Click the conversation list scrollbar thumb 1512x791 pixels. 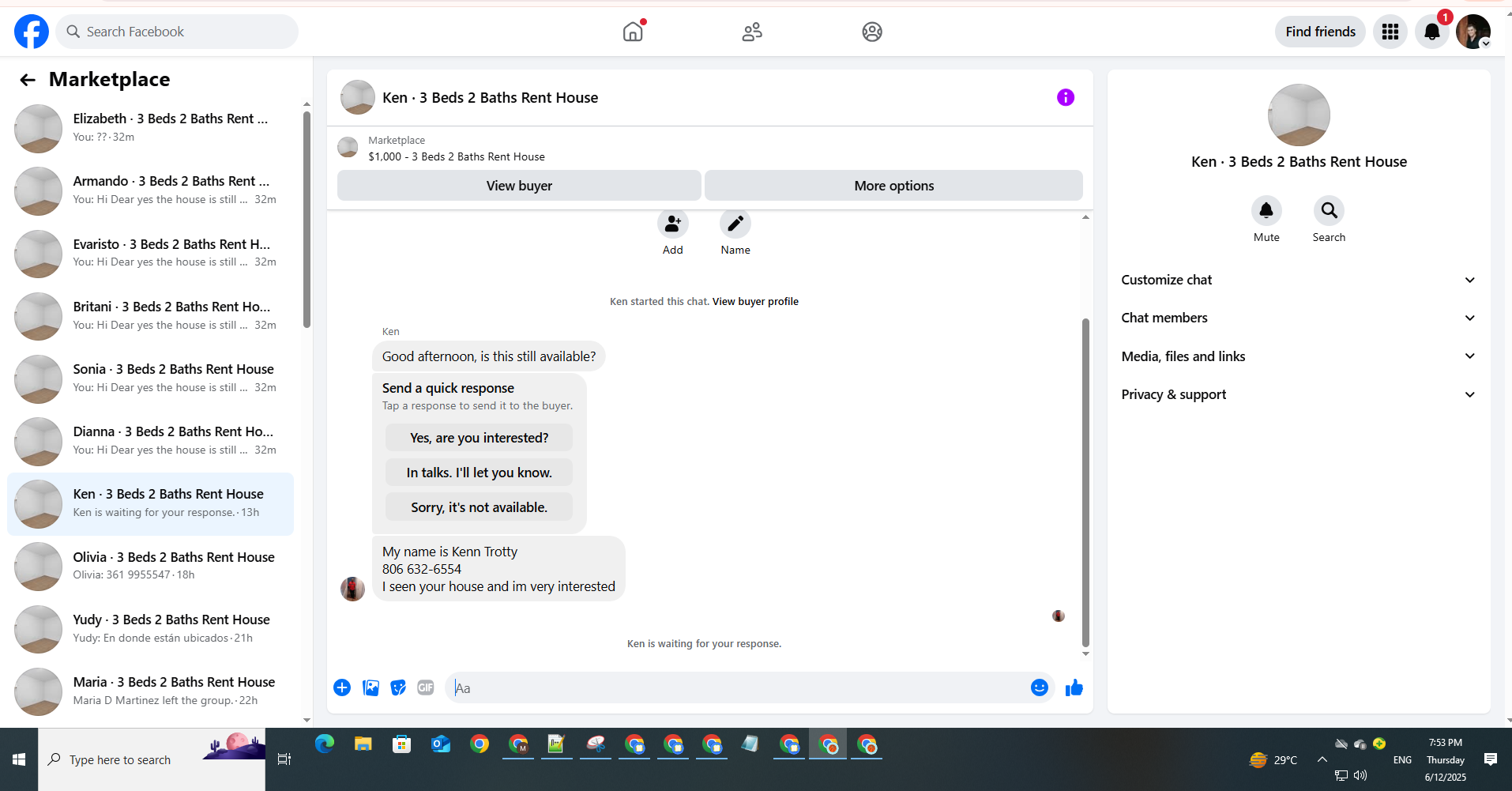[x=307, y=220]
